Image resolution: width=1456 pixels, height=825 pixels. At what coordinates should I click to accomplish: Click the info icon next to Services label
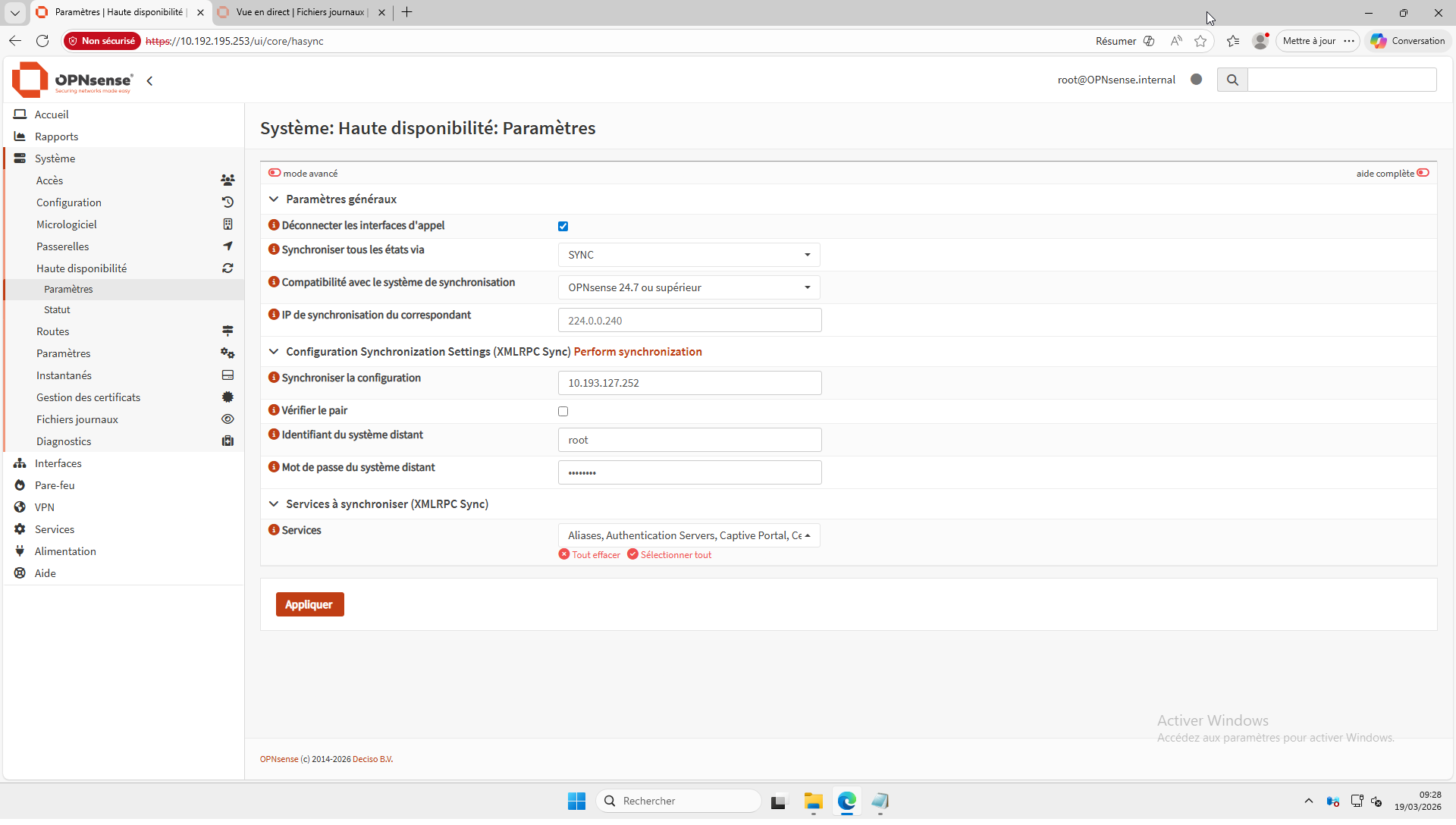click(x=274, y=530)
